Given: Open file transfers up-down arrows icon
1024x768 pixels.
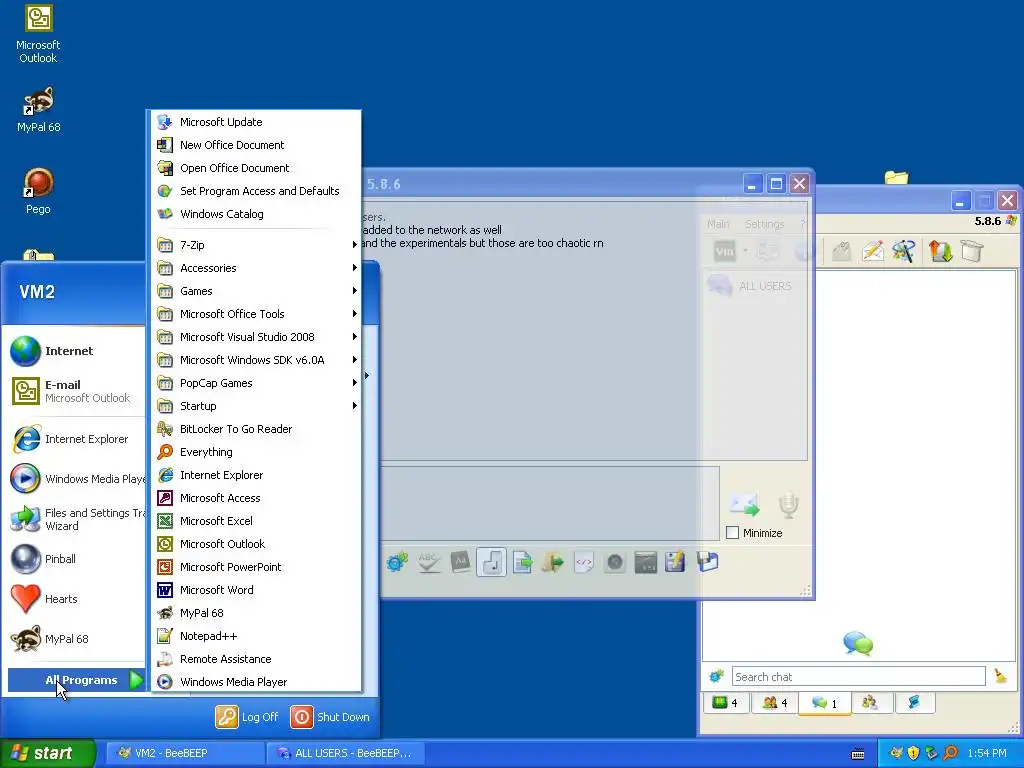Looking at the screenshot, I should [940, 251].
